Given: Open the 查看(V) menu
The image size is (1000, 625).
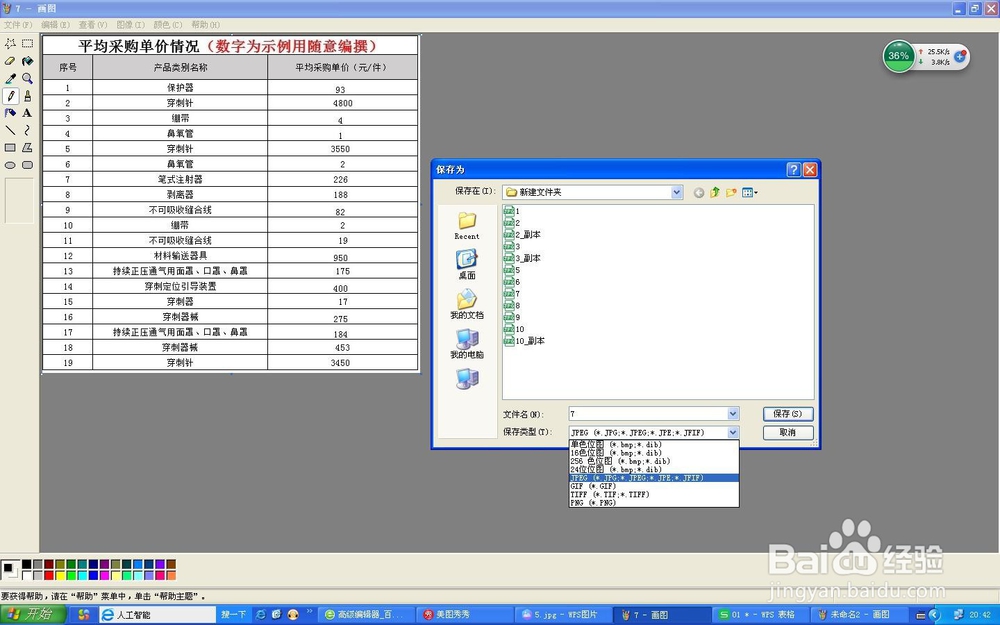Looking at the screenshot, I should coord(93,25).
